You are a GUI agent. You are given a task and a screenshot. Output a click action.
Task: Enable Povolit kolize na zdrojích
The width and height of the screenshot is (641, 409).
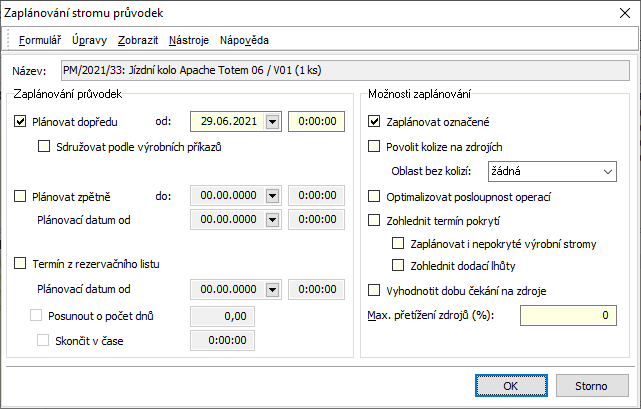pyautogui.click(x=375, y=146)
